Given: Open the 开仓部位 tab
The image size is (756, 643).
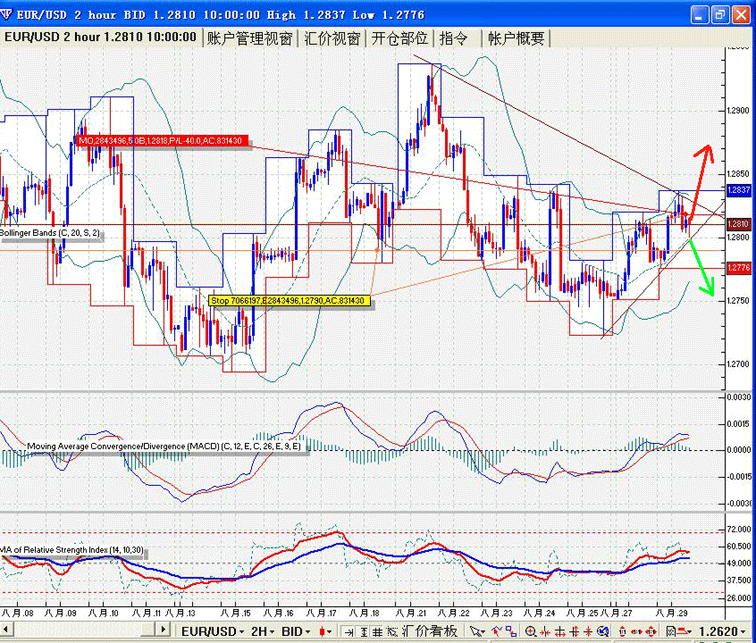Looking at the screenshot, I should (x=399, y=38).
